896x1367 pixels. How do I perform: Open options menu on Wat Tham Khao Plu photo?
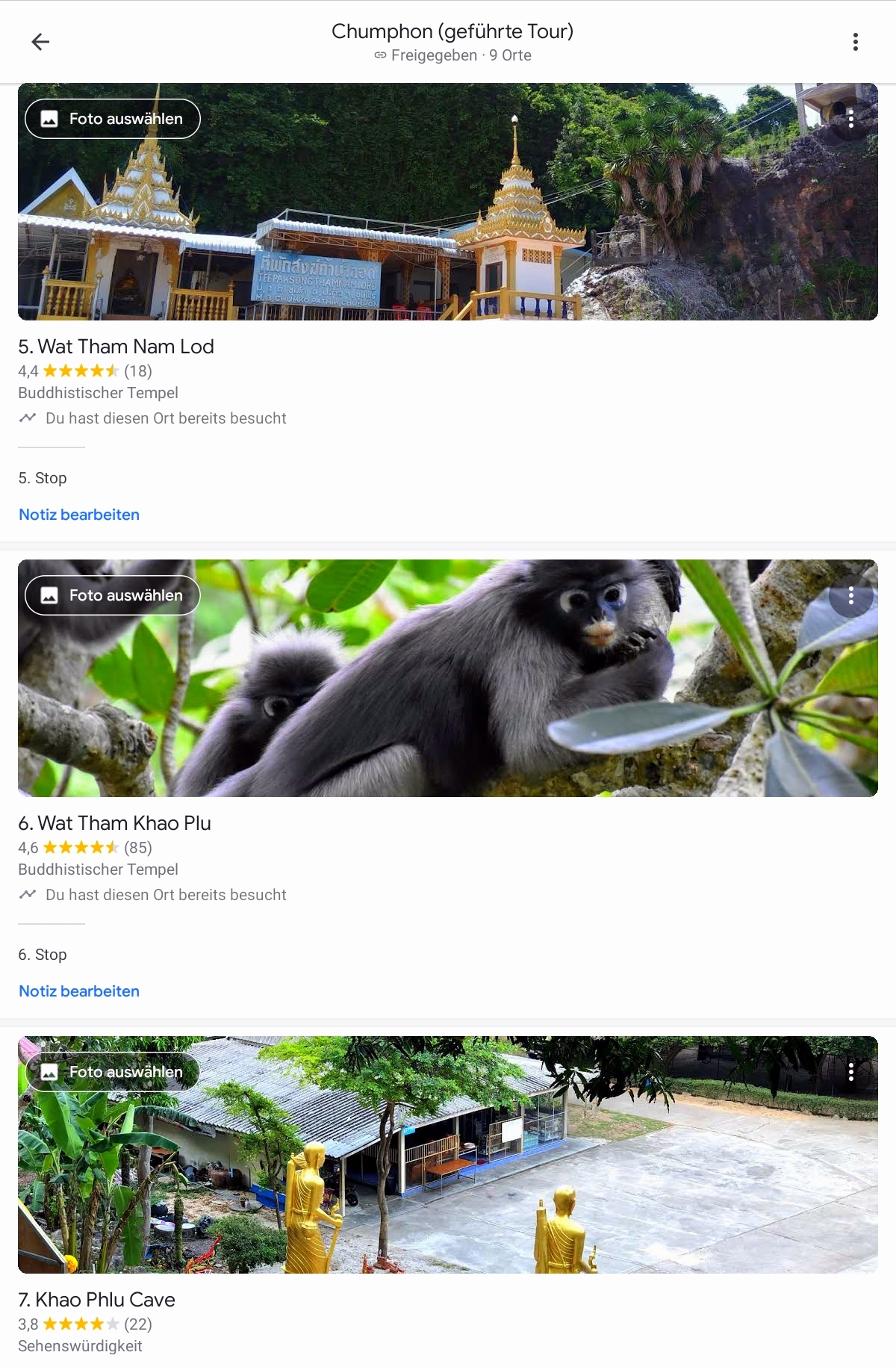coord(850,595)
